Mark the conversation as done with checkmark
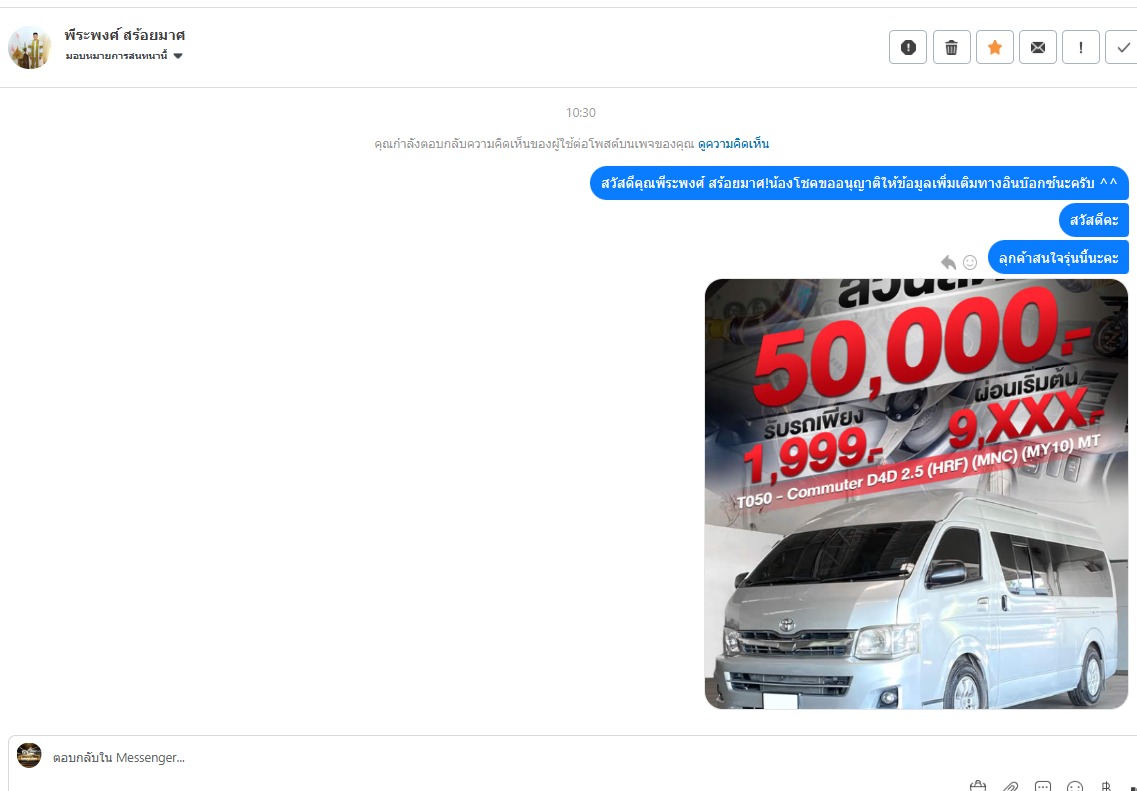 1122,48
